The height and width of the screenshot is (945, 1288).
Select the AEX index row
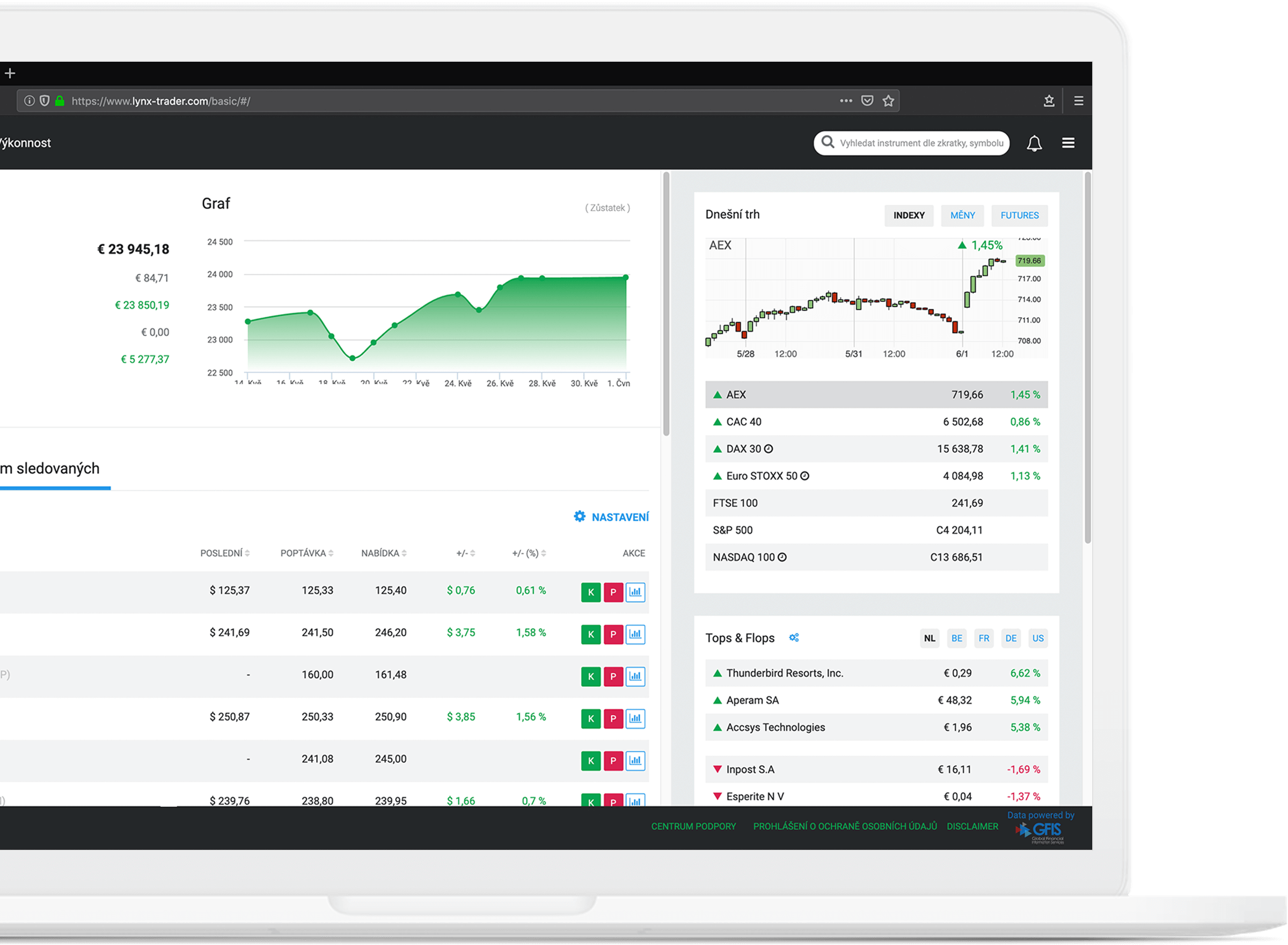click(876, 395)
